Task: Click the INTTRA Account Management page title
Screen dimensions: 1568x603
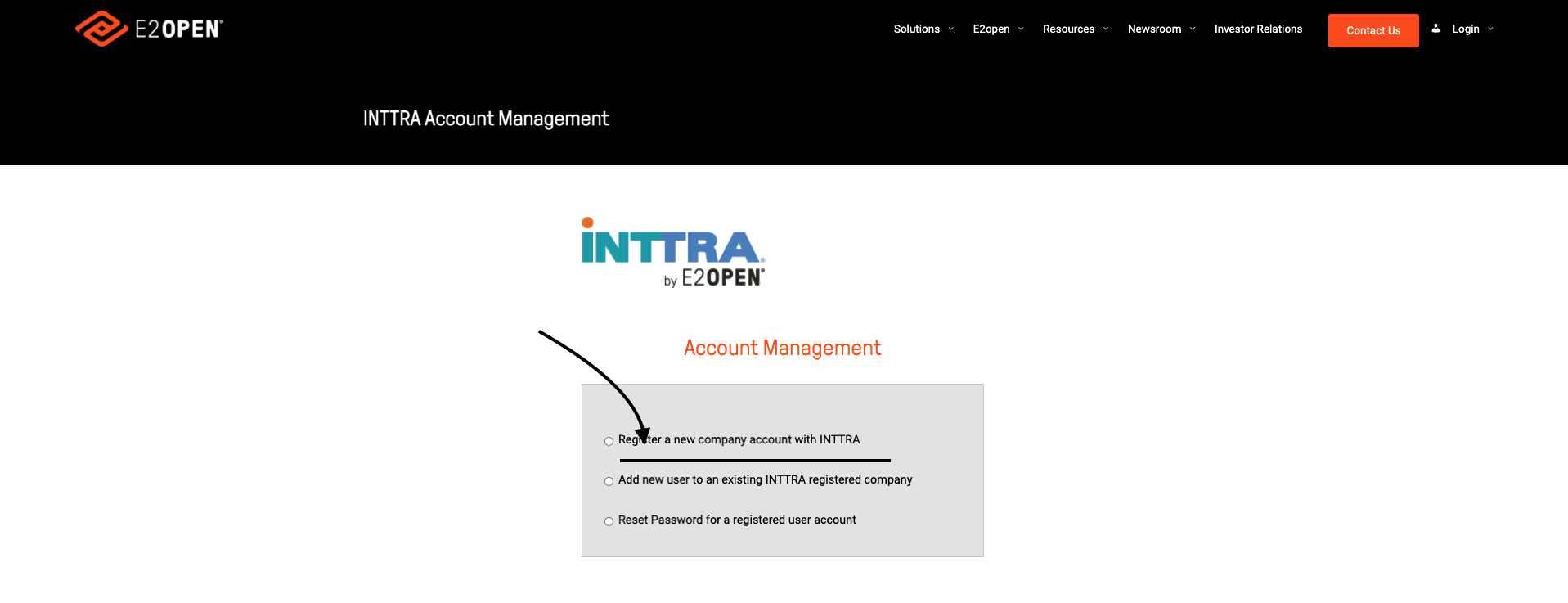Action: [x=486, y=119]
